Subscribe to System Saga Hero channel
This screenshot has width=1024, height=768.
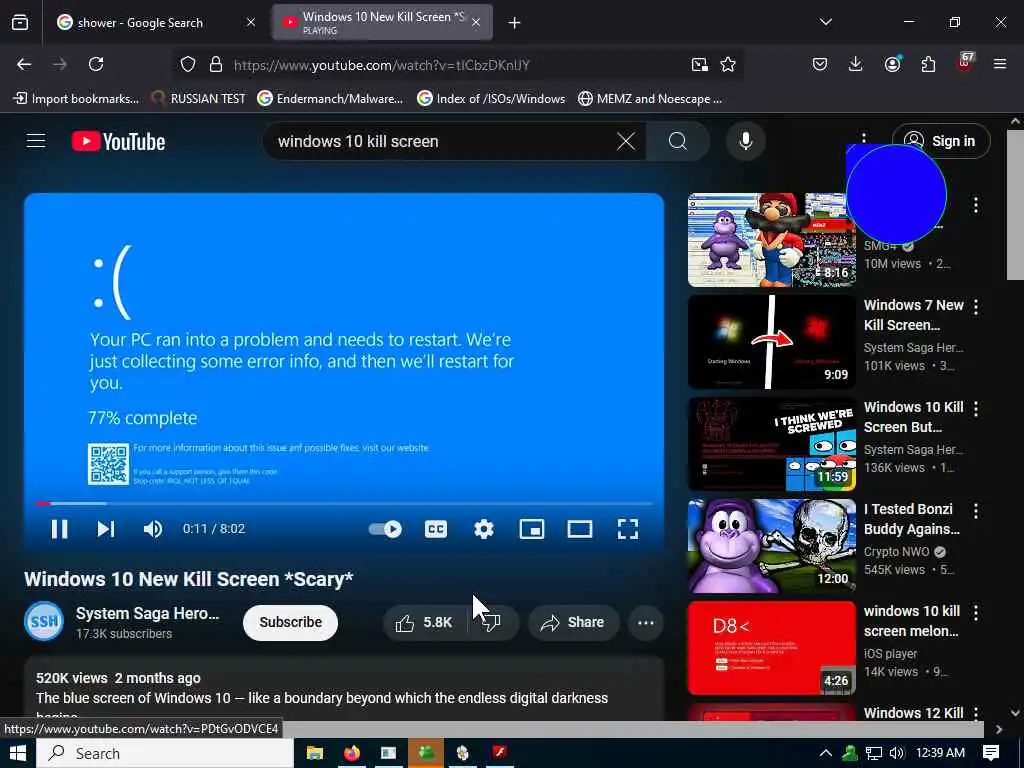coord(291,622)
